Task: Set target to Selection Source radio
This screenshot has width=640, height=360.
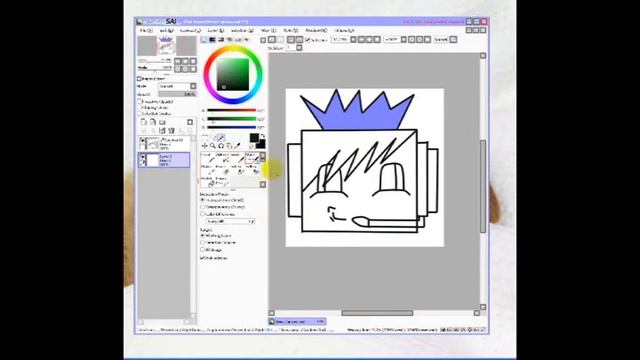Action: 202,242
